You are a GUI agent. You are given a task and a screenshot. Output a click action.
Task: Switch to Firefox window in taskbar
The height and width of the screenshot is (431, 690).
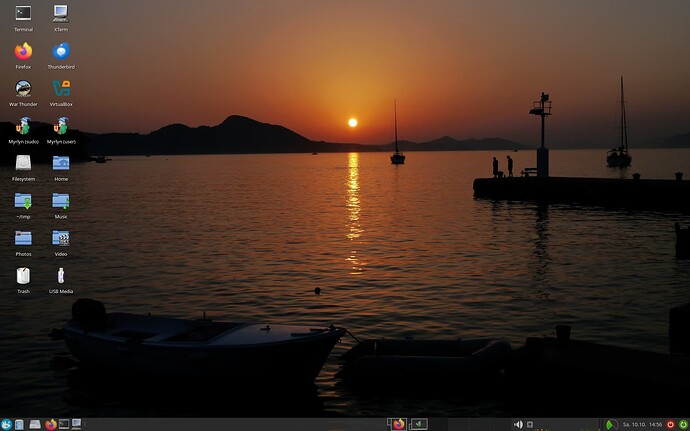398,424
